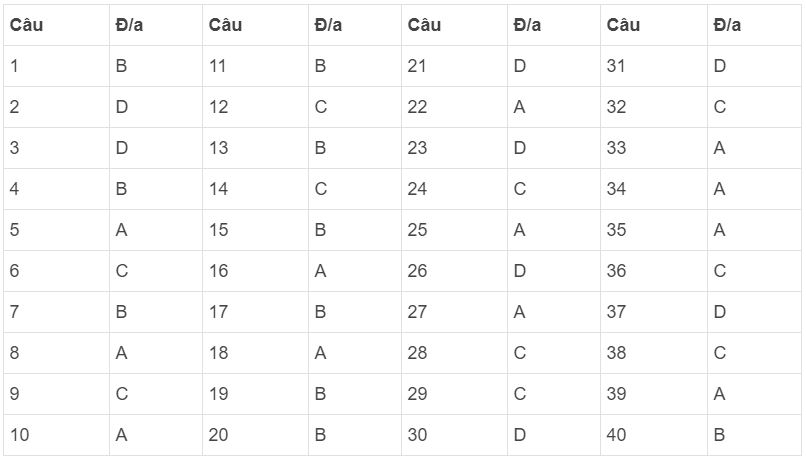The image size is (806, 460).
Task: Select answer C next to question 28
Action: (x=520, y=353)
